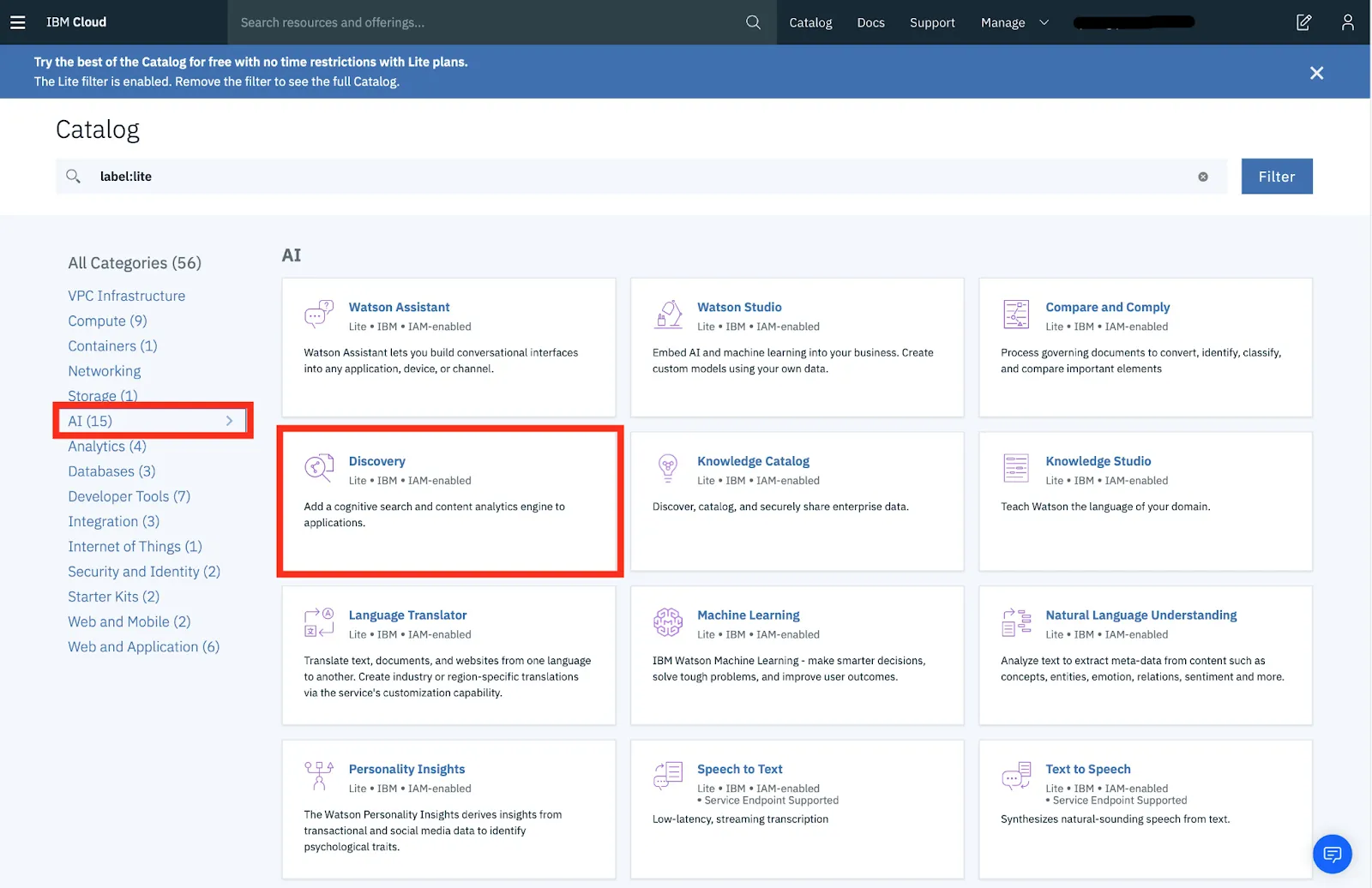This screenshot has width=1372, height=888.
Task: Click the Knowledge Catalog lightbulb icon
Action: pos(668,467)
